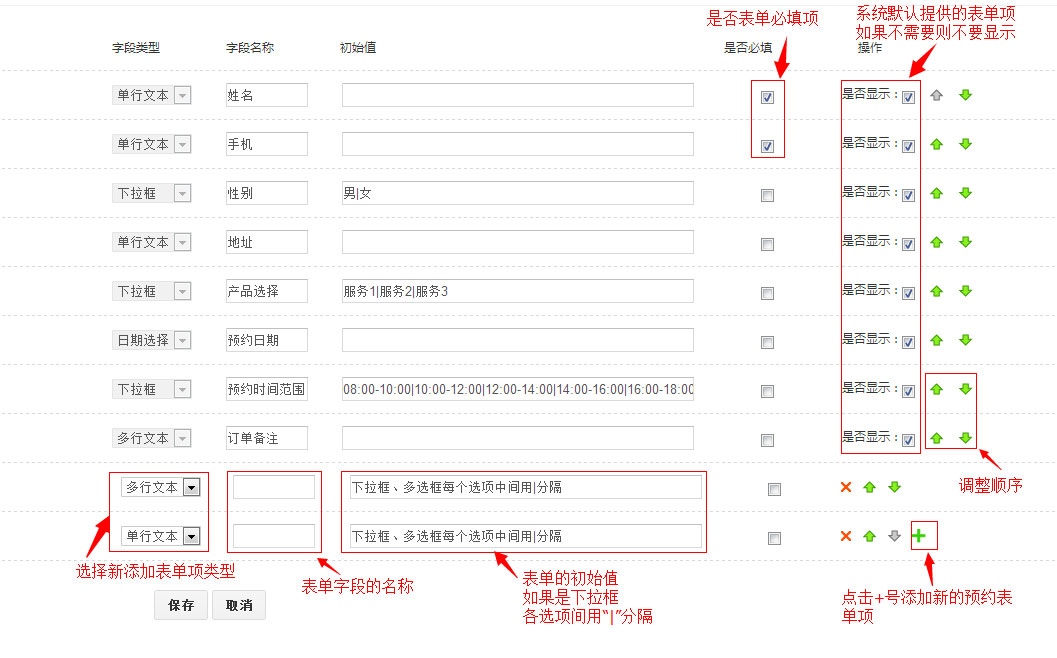Move the 姓名 row down with green arrow

click(x=965, y=95)
